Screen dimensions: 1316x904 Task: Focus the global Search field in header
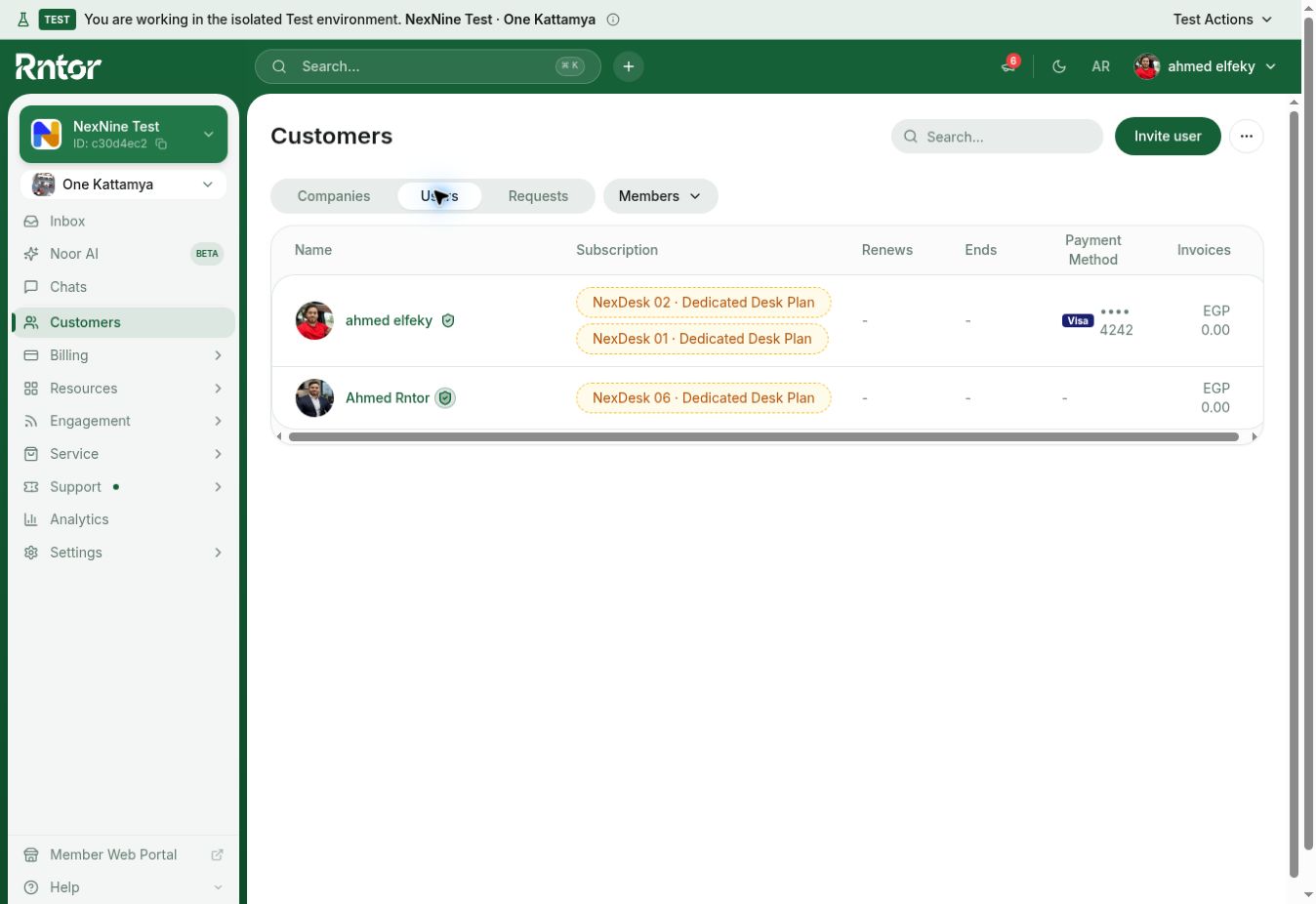pyautogui.click(x=428, y=66)
